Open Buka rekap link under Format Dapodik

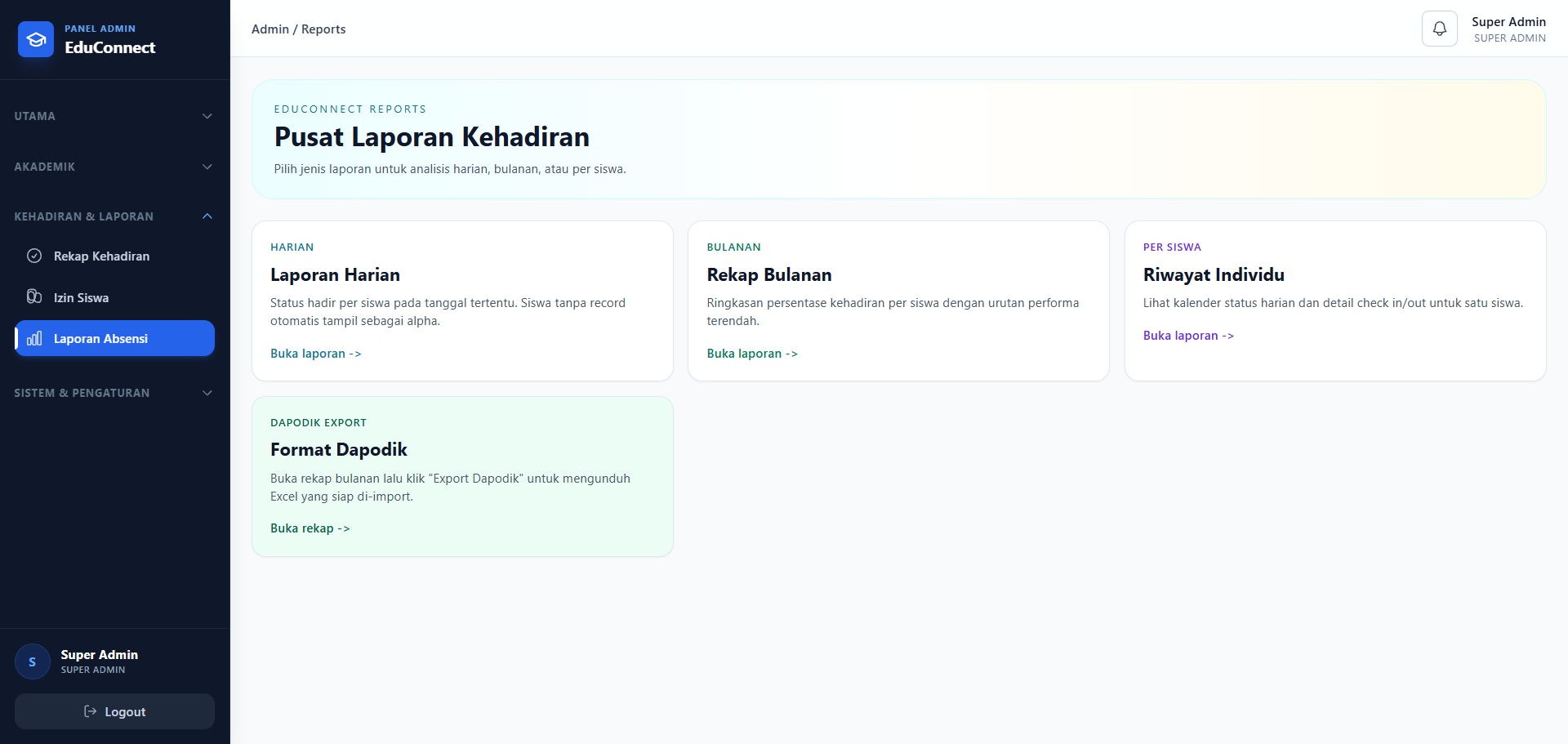310,528
